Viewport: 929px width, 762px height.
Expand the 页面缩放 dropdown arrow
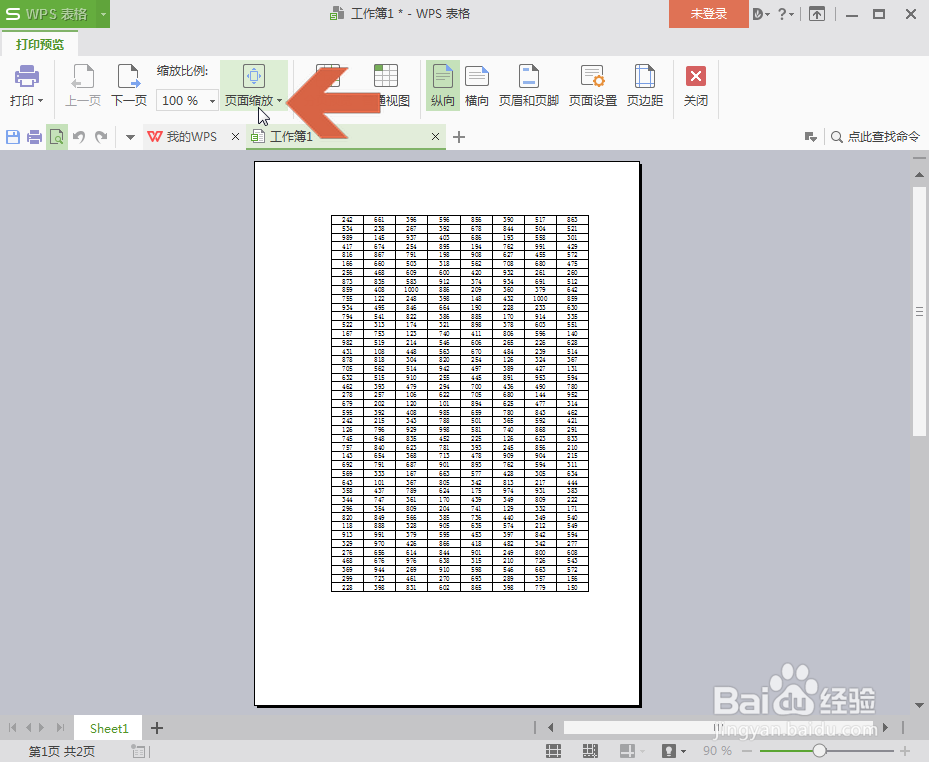tap(280, 101)
